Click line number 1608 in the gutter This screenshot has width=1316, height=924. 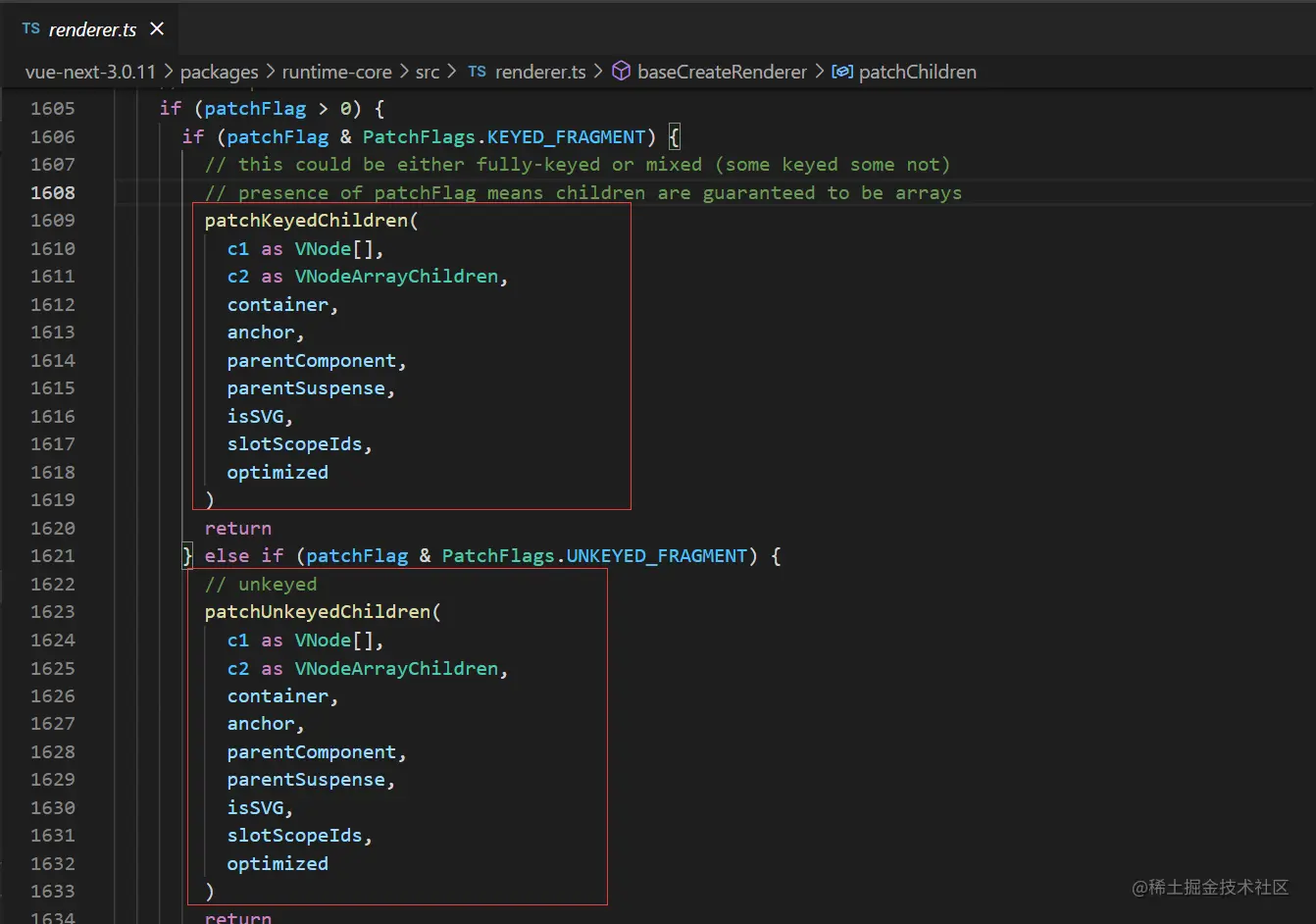53,193
